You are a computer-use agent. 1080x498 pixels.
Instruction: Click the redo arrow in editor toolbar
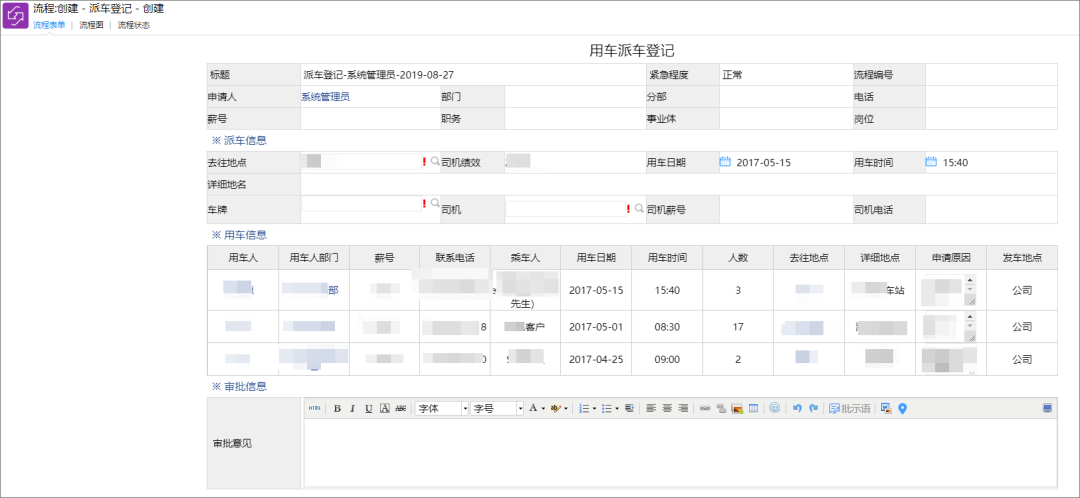point(813,408)
